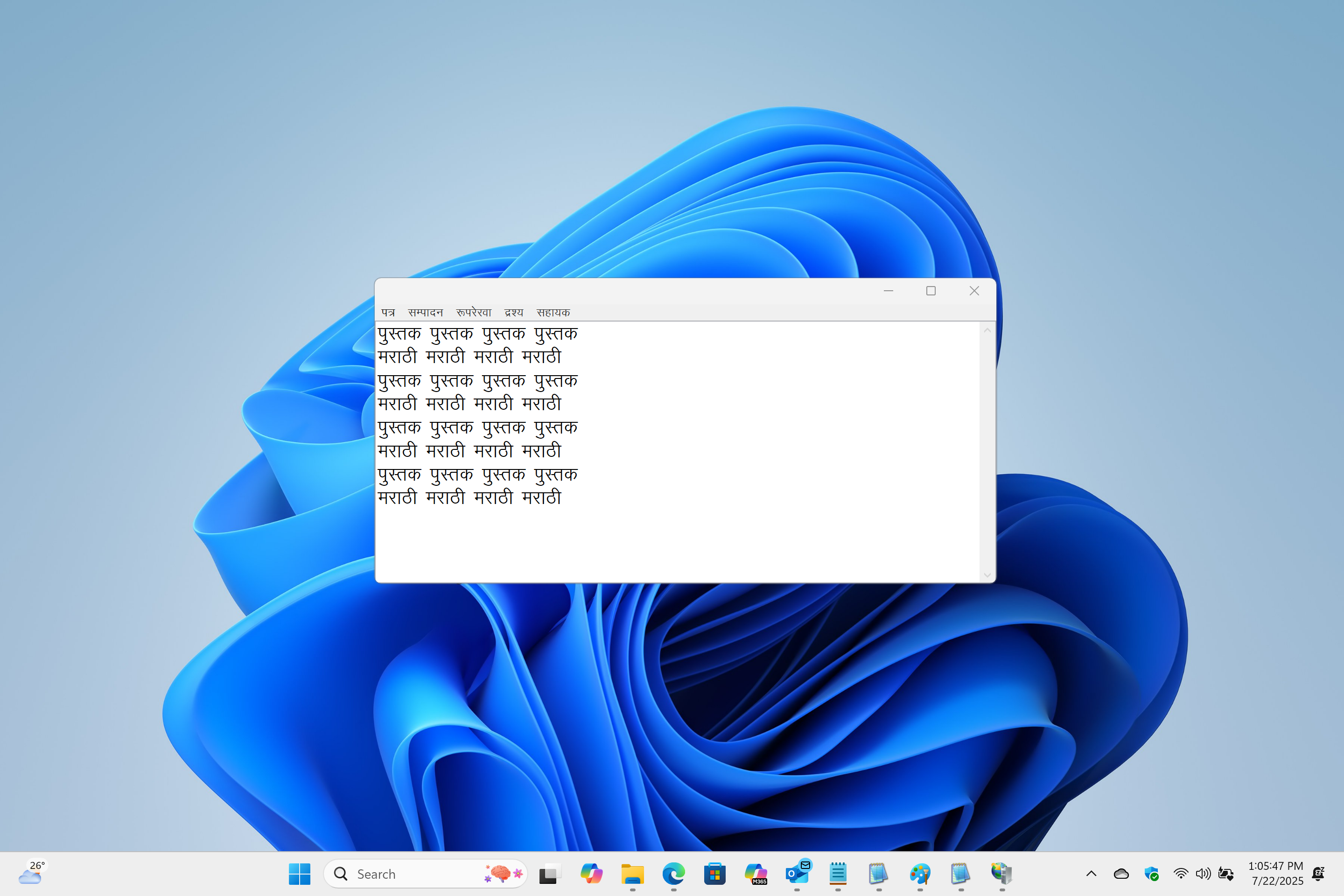The height and width of the screenshot is (896, 1344).
Task: Click the scrollbar down arrow in editor
Action: (x=987, y=575)
